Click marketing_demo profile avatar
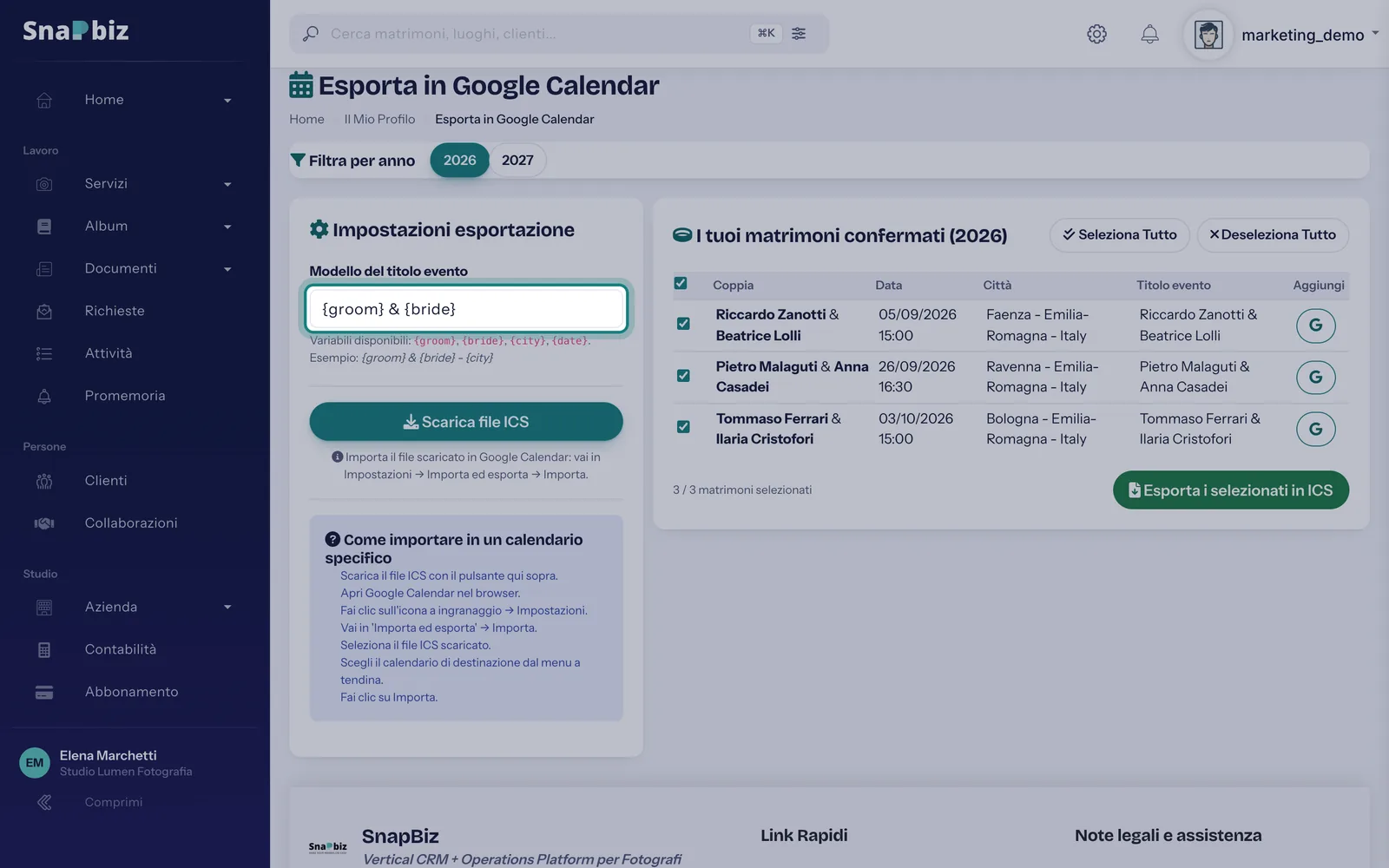Screen dimensions: 1389x868 coord(1208,35)
